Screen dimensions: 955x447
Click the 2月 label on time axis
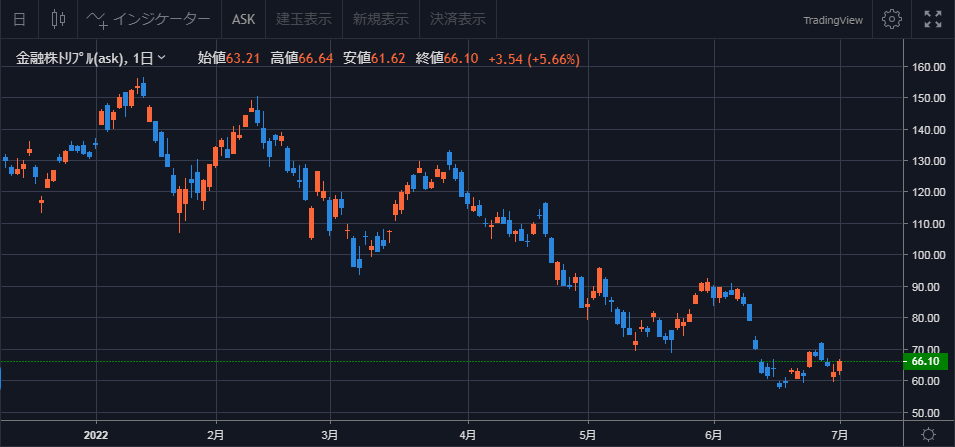(216, 435)
